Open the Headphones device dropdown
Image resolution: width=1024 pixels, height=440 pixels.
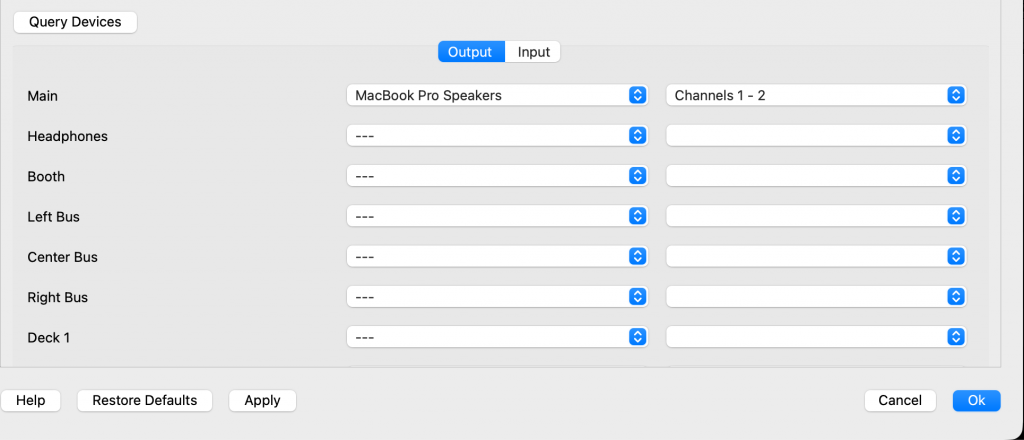pos(497,135)
